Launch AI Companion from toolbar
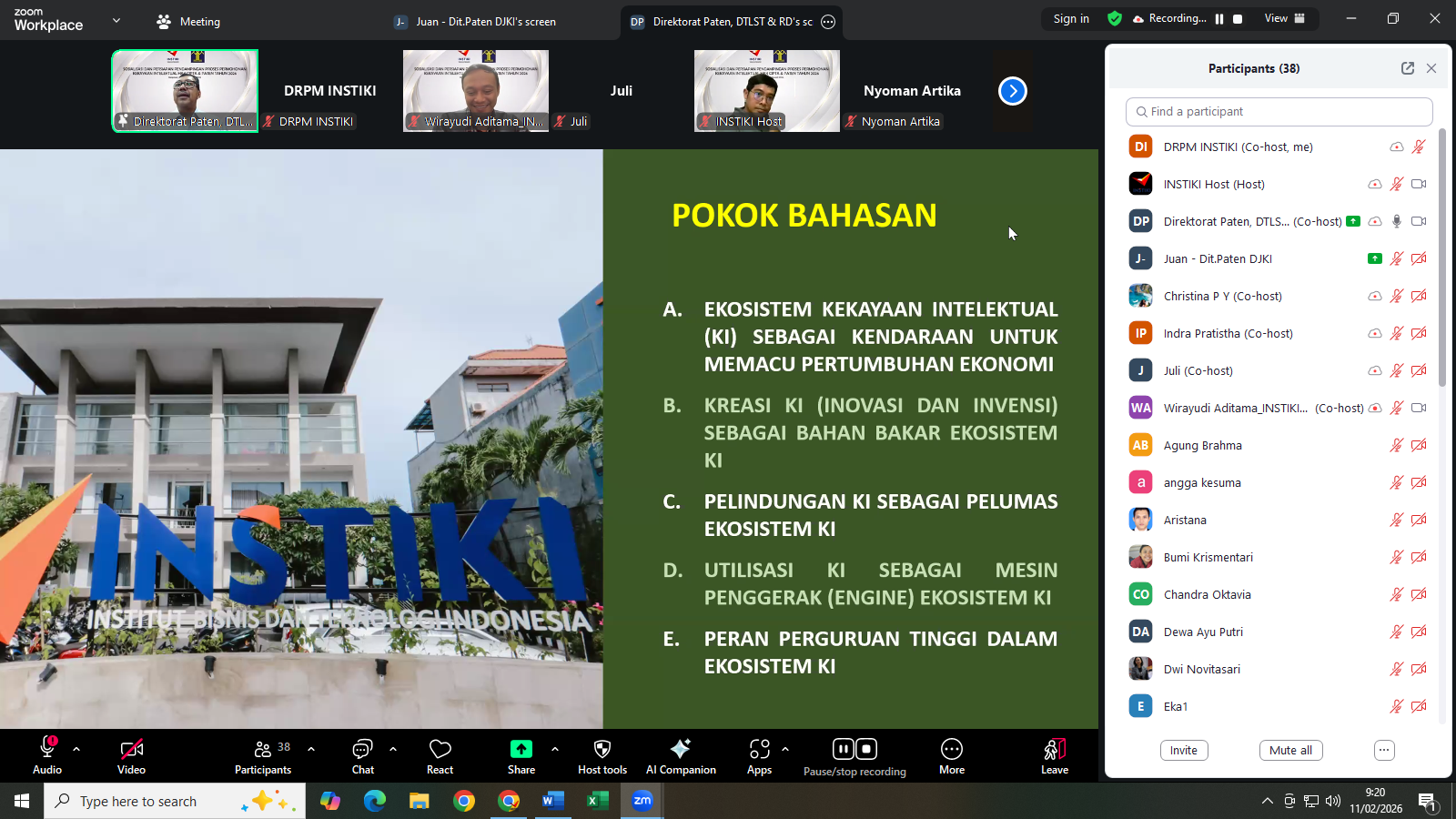 click(680, 750)
